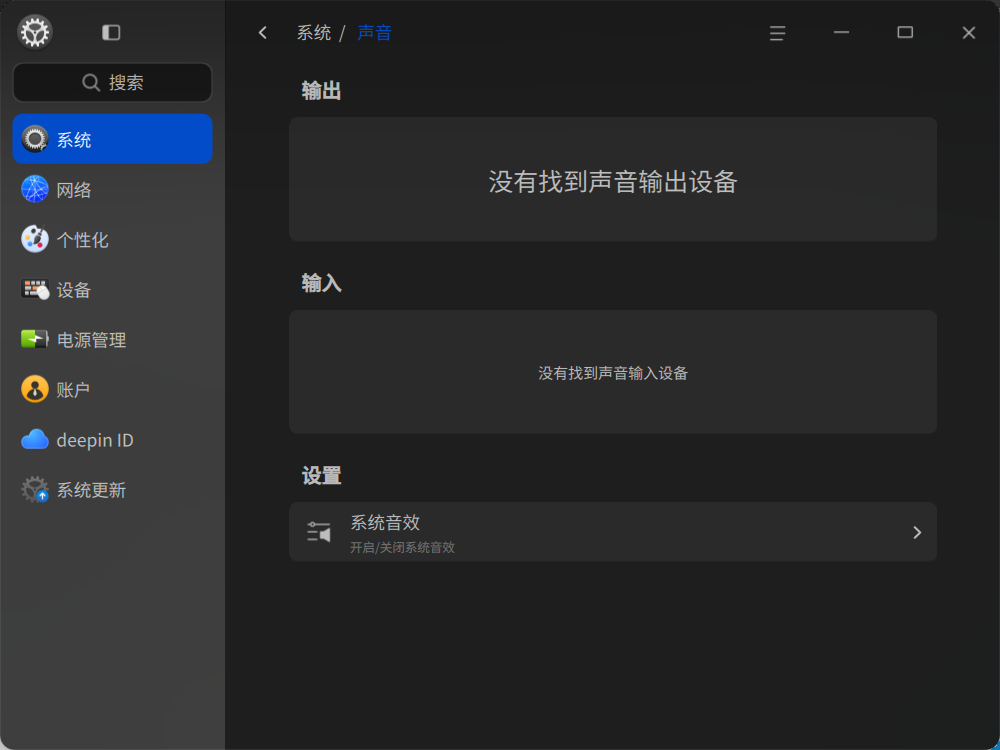The image size is (1000, 750).
Task: Select 系统 in the sidebar
Action: pos(112,139)
